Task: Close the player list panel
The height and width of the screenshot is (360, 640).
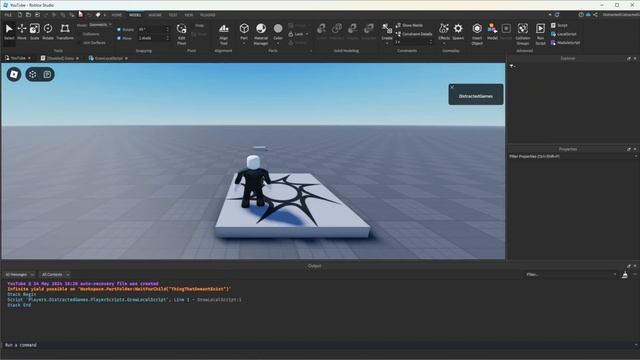Action: pos(452,87)
